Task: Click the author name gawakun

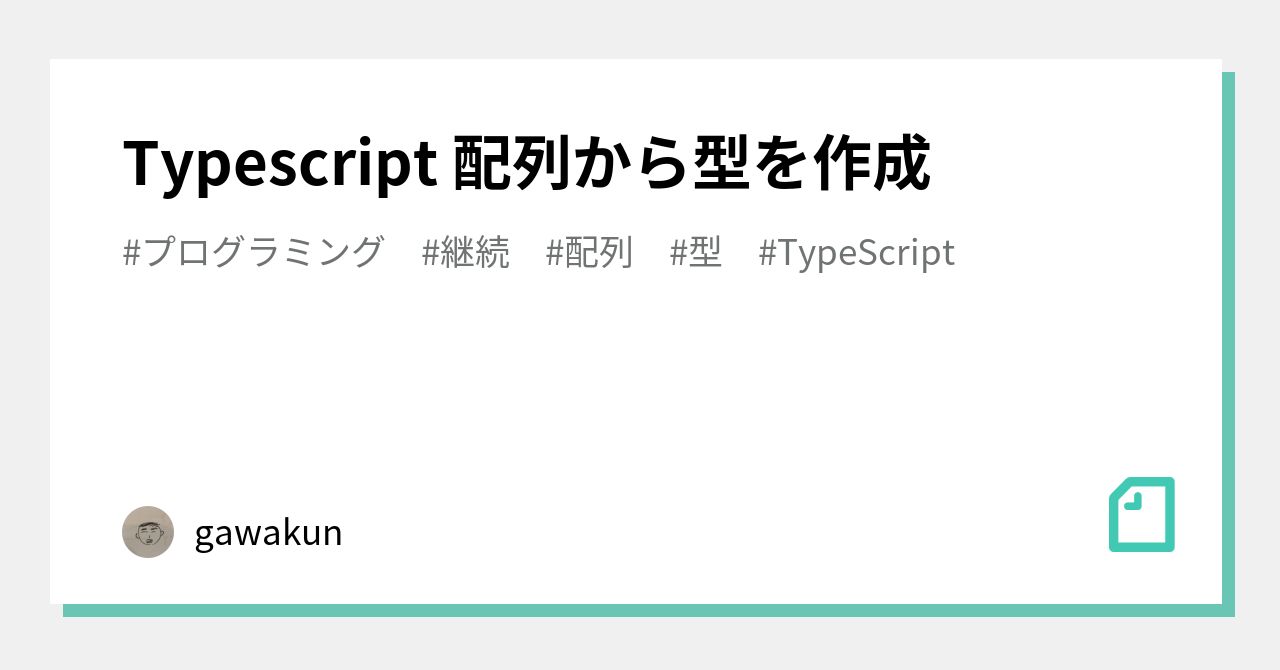Action: tap(268, 532)
